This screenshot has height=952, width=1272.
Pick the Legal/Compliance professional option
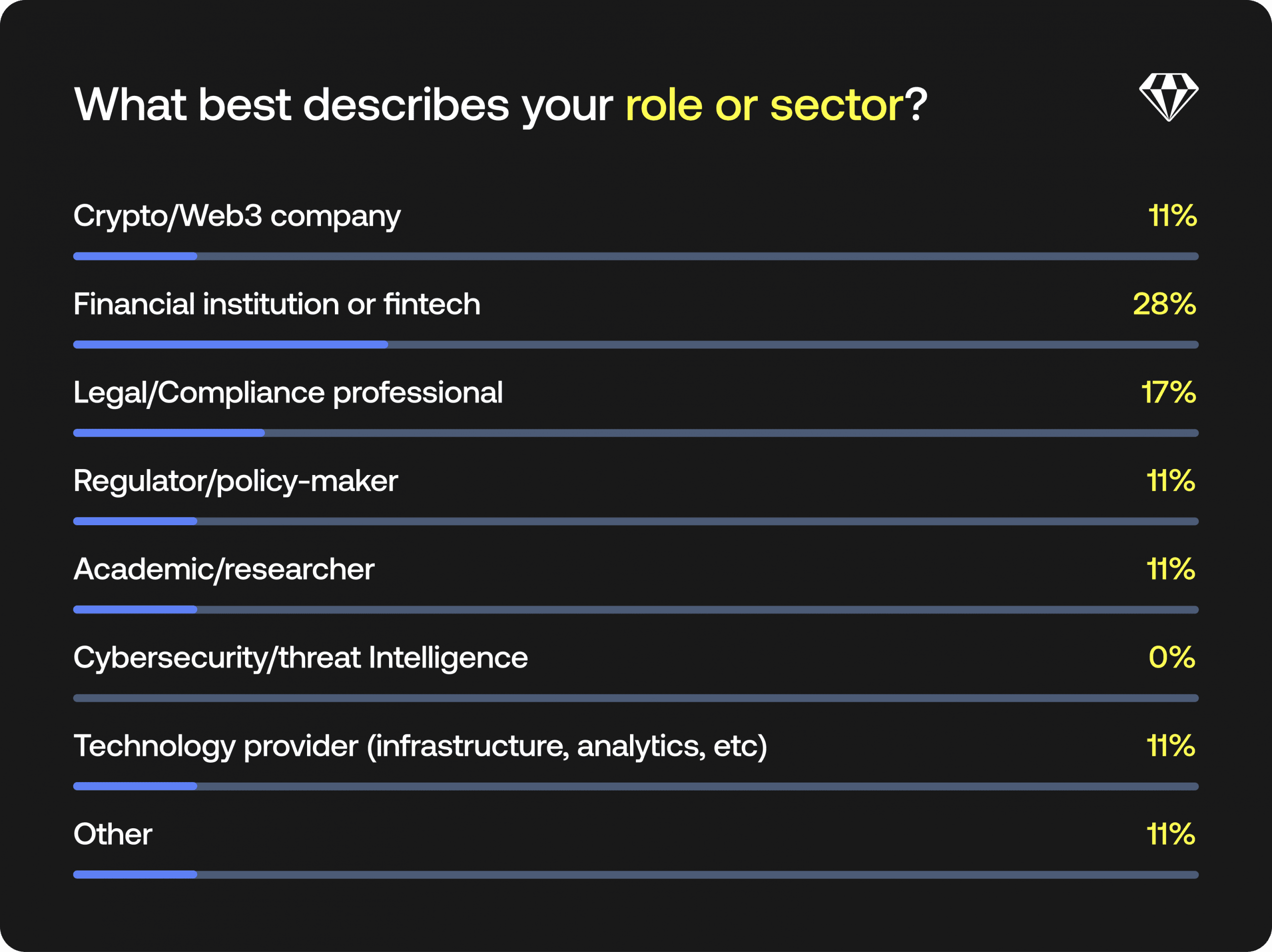pos(288,393)
